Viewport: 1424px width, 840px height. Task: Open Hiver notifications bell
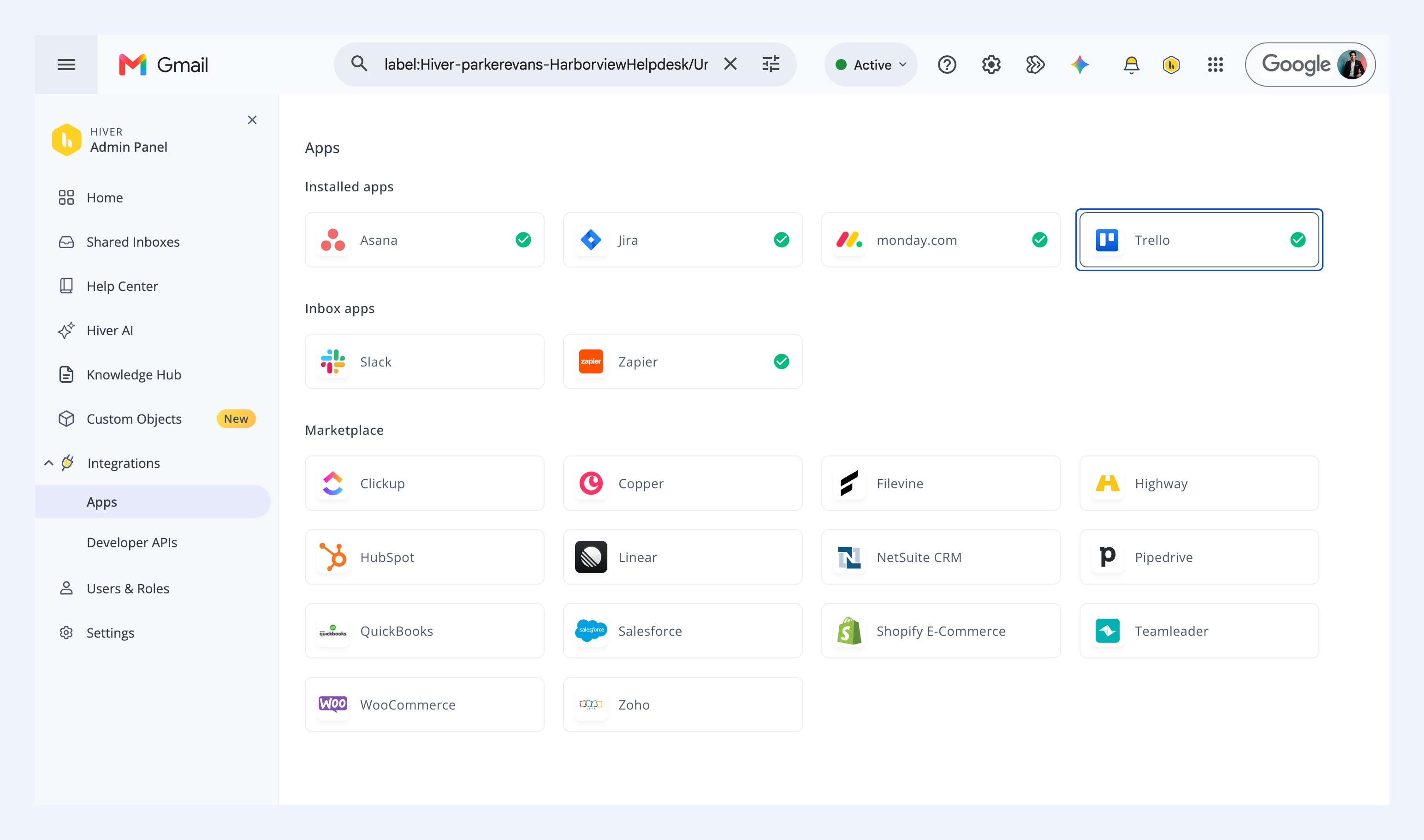coord(1131,65)
